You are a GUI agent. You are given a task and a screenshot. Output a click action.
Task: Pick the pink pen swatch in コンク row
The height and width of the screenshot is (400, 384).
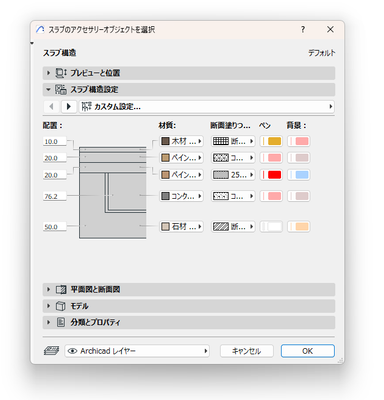click(x=271, y=196)
